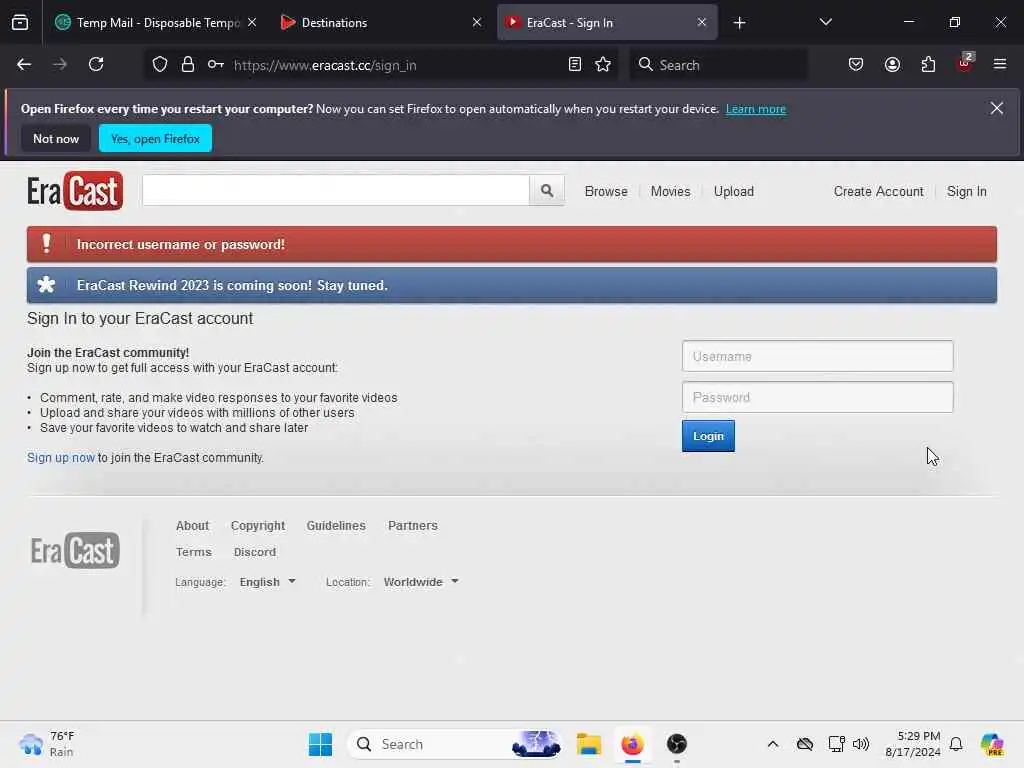Open a new browser tab
The width and height of the screenshot is (1024, 768).
point(739,23)
